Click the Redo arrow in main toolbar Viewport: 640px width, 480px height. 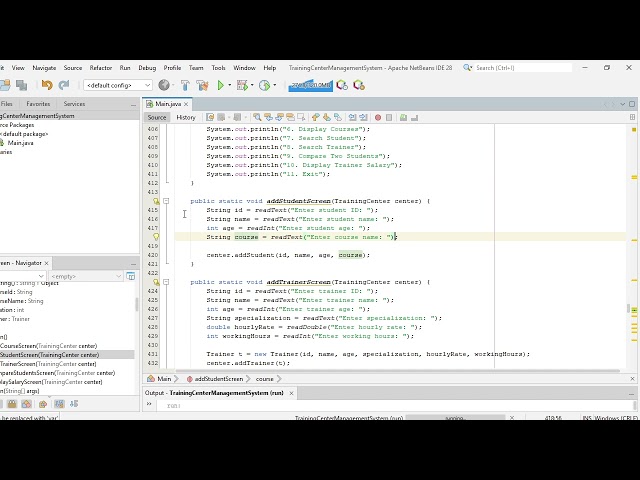click(64, 85)
